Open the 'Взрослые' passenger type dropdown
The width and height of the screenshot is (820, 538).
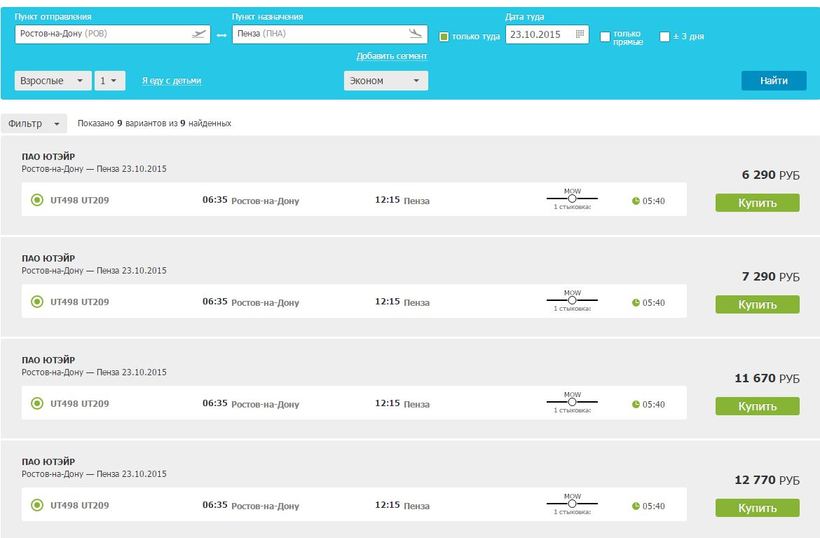52,81
